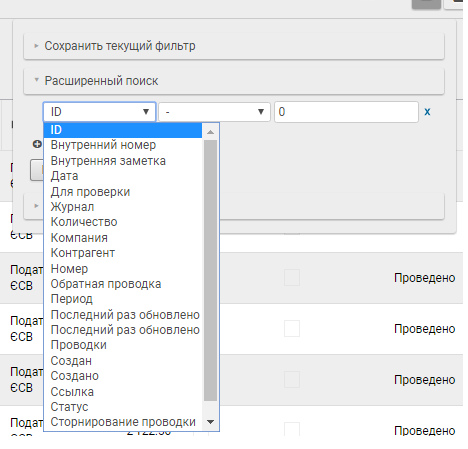Click dropdown list scroll up arrow
The image size is (468, 449).
click(x=210, y=132)
